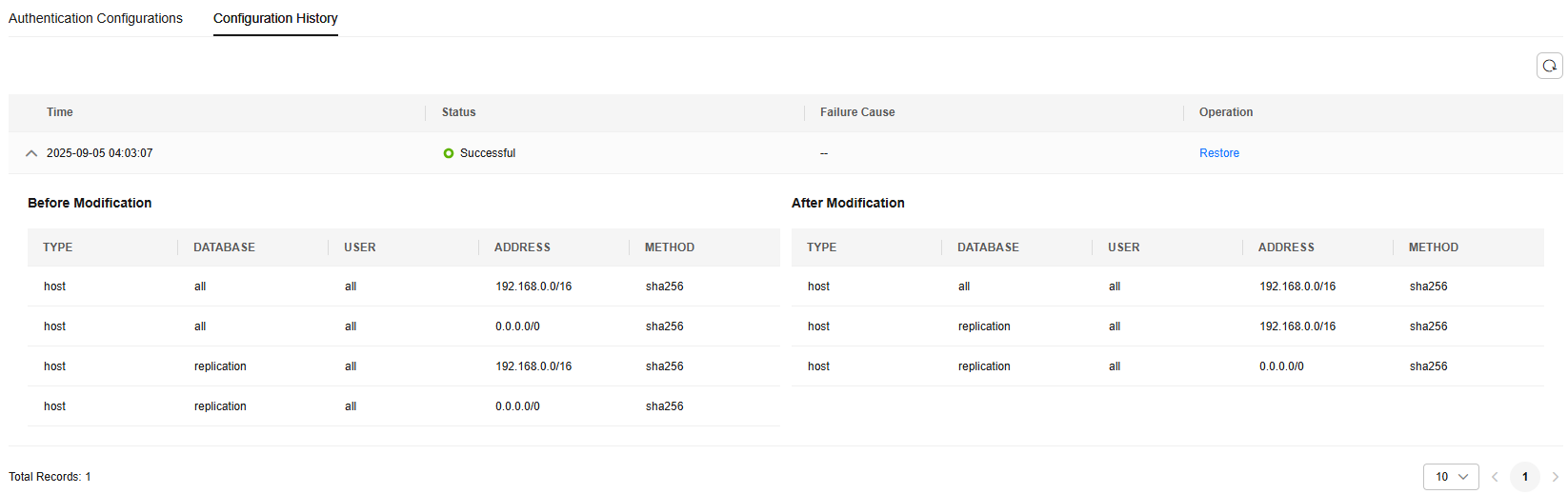
Task: Click the refresh icon button
Action: 1550,66
